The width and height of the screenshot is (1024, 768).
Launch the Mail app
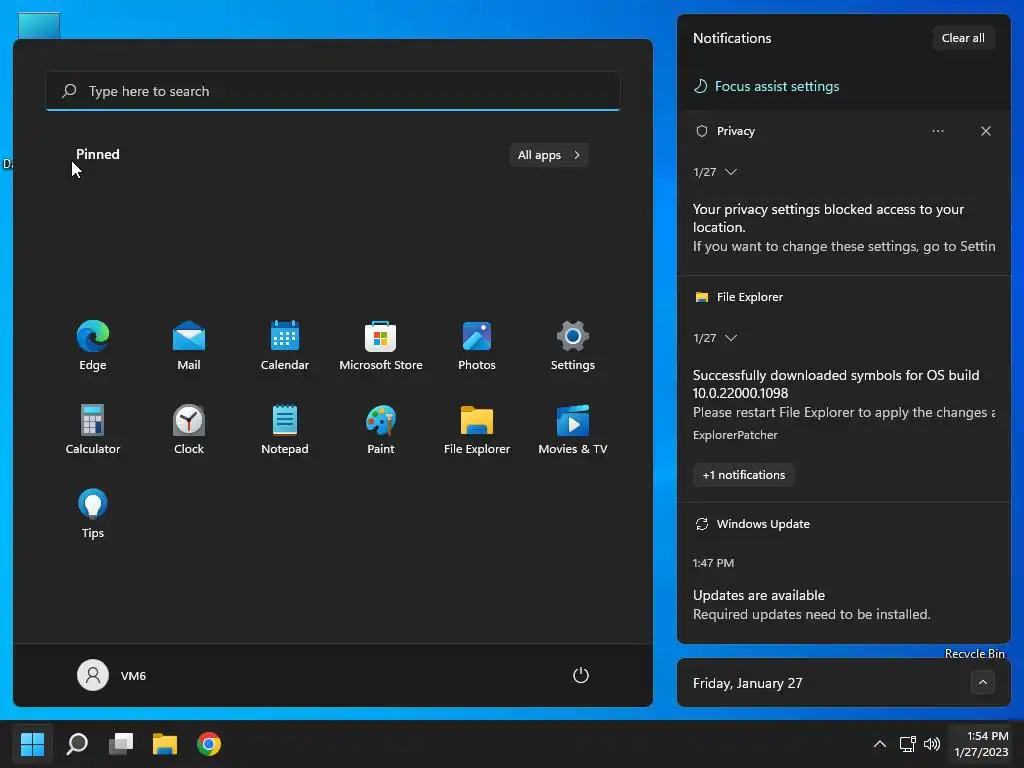point(189,345)
